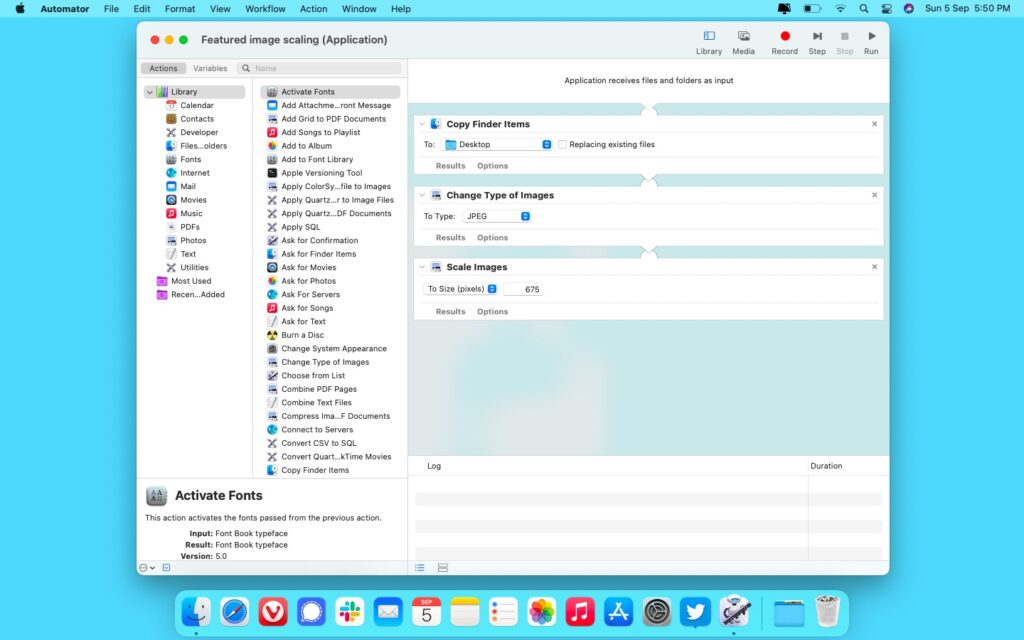
Task: Collapse the Library tree disclosure triangle
Action: click(148, 91)
